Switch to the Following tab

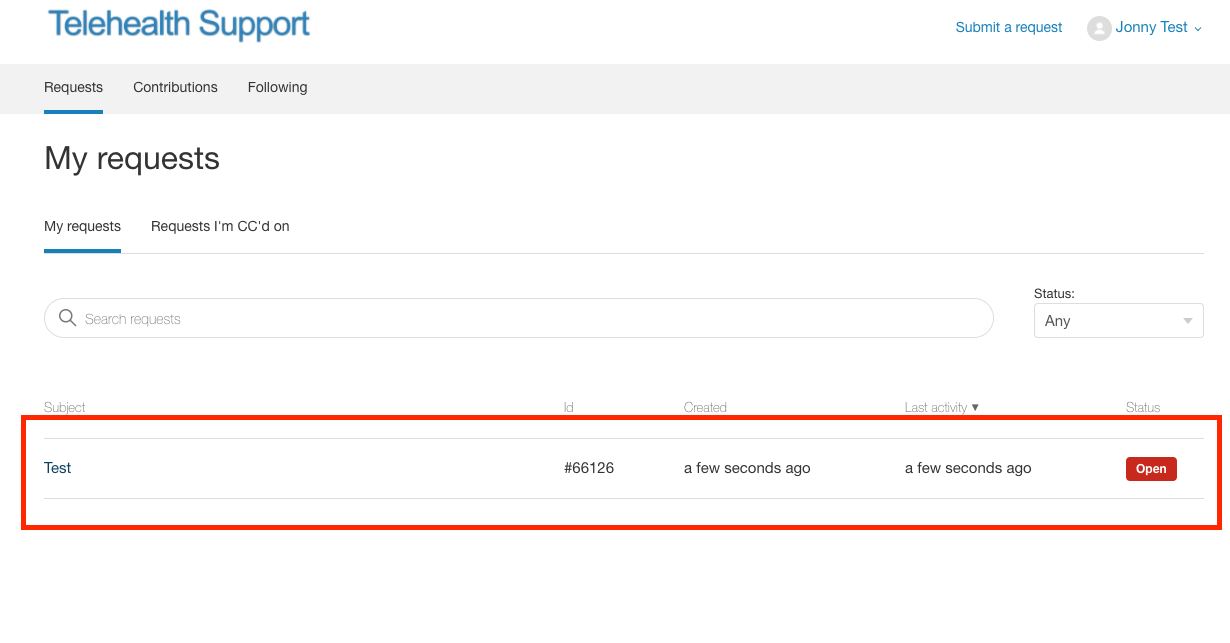277,87
